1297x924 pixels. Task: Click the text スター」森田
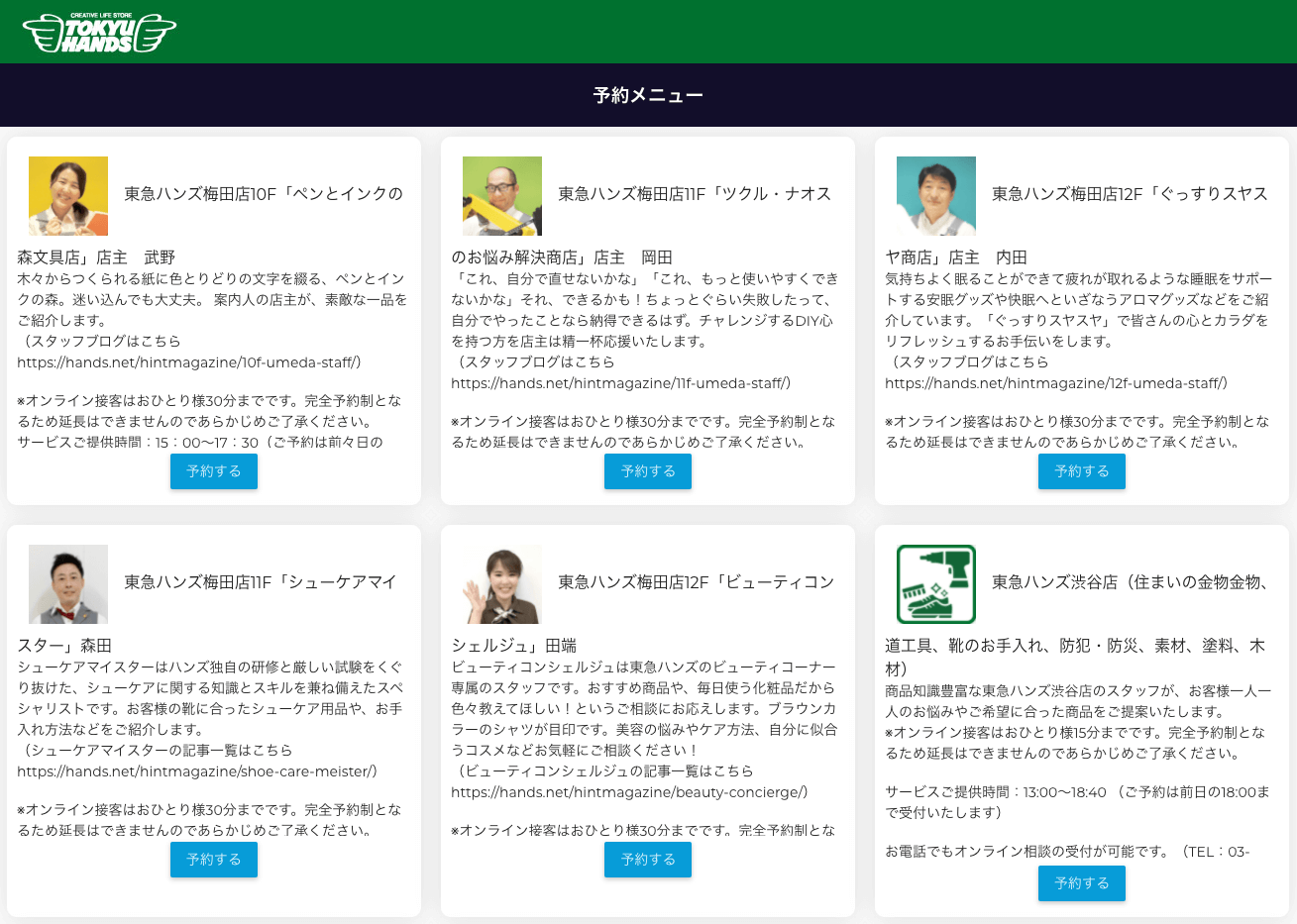64,646
